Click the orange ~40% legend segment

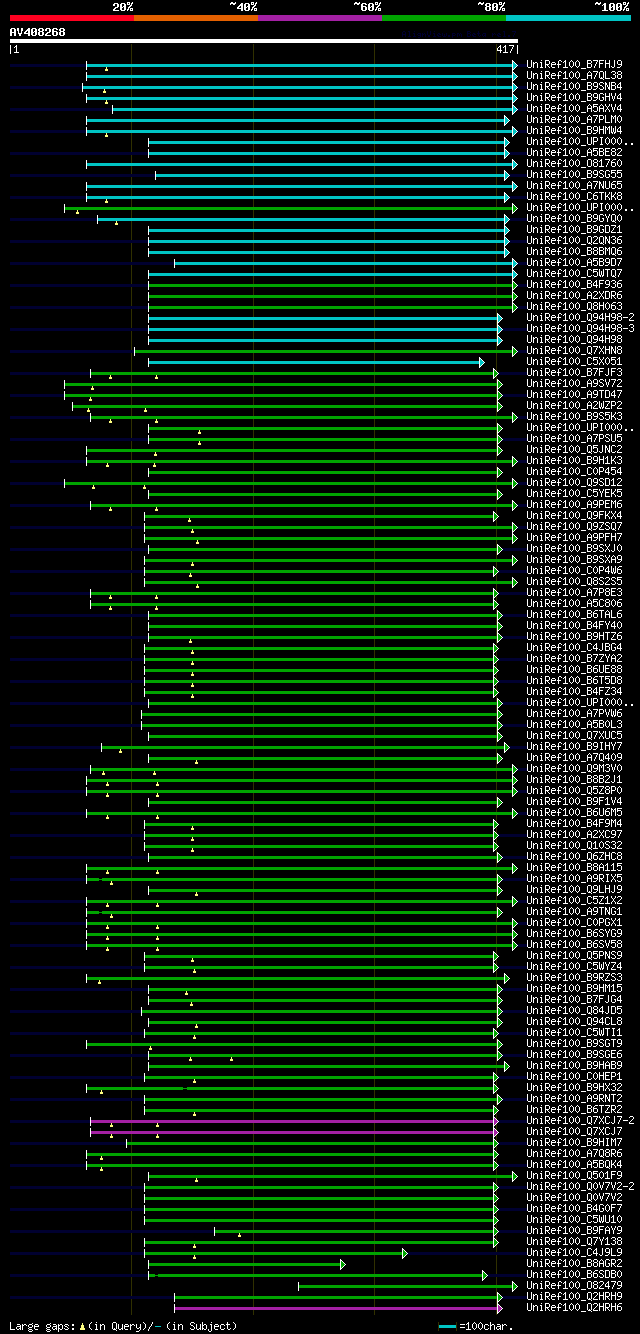195,17
